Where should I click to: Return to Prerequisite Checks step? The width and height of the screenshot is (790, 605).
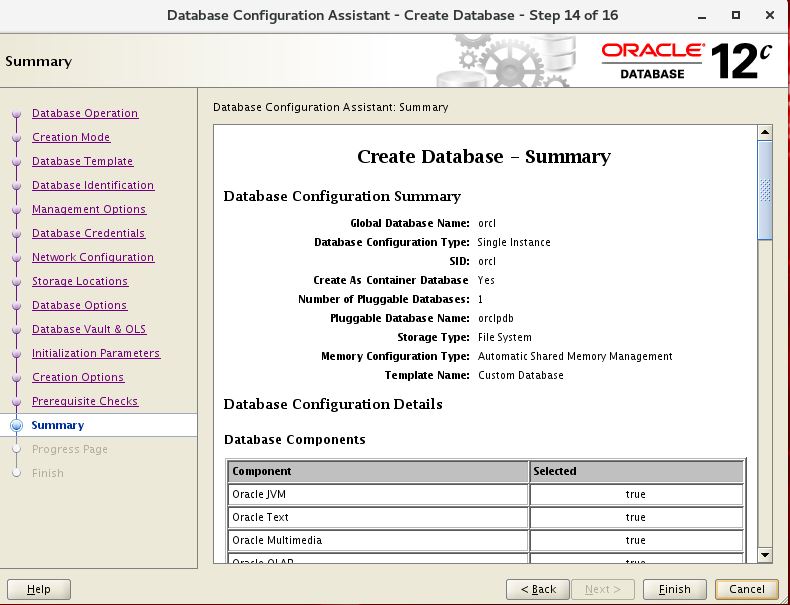coord(85,401)
